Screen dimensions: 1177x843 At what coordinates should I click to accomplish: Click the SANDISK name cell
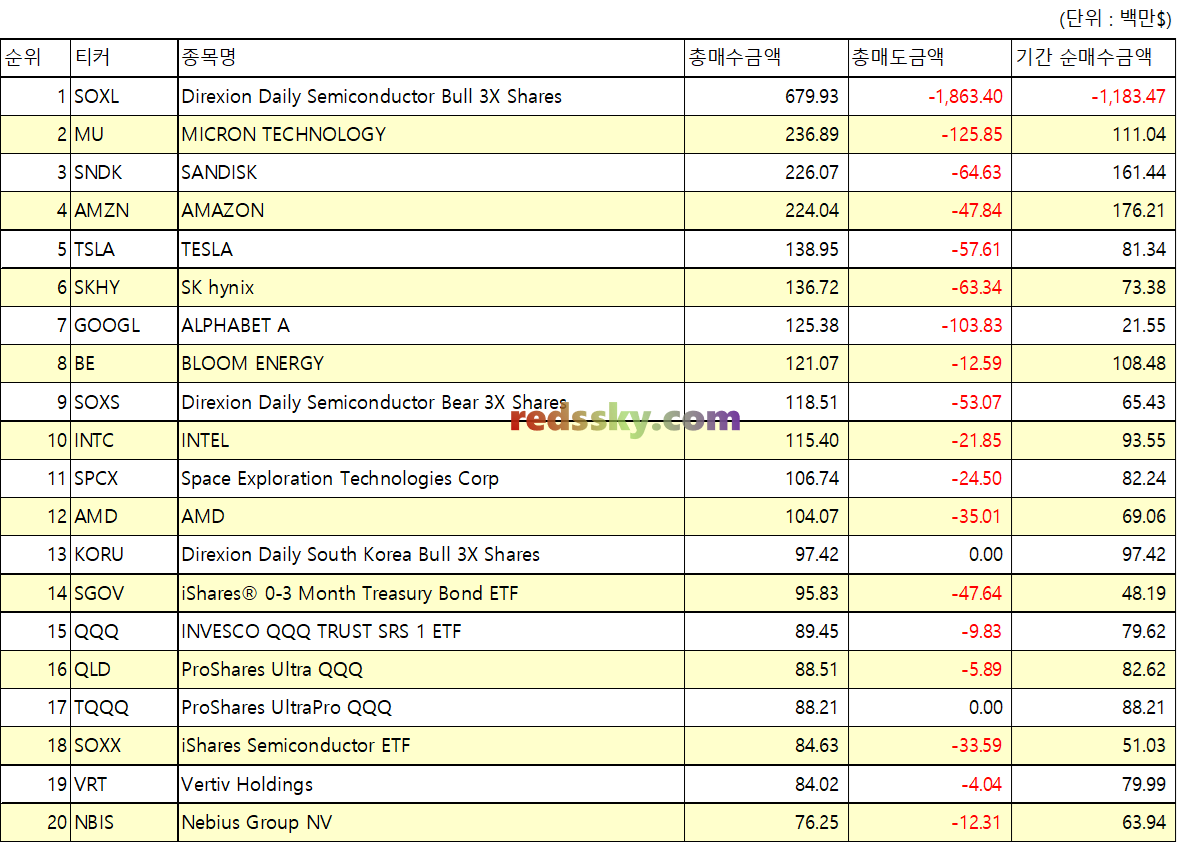(x=431, y=173)
